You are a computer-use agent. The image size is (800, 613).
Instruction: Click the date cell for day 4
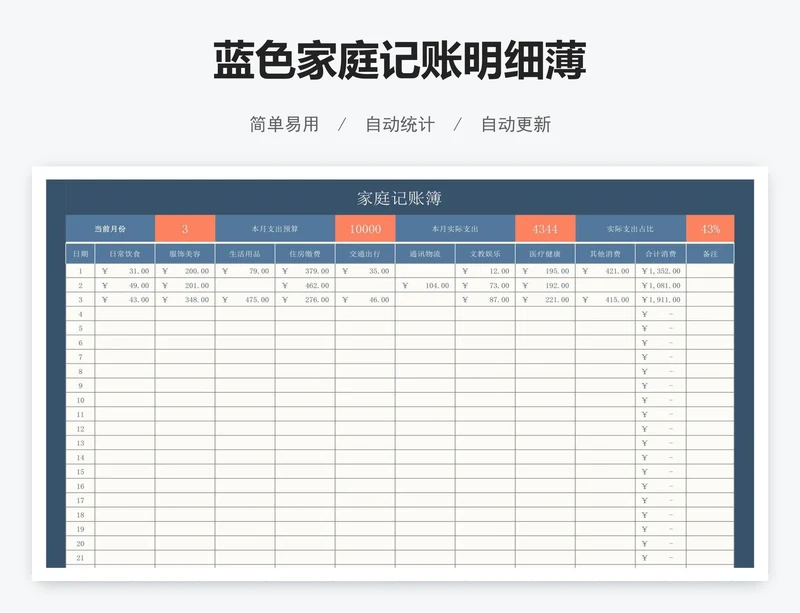point(80,314)
